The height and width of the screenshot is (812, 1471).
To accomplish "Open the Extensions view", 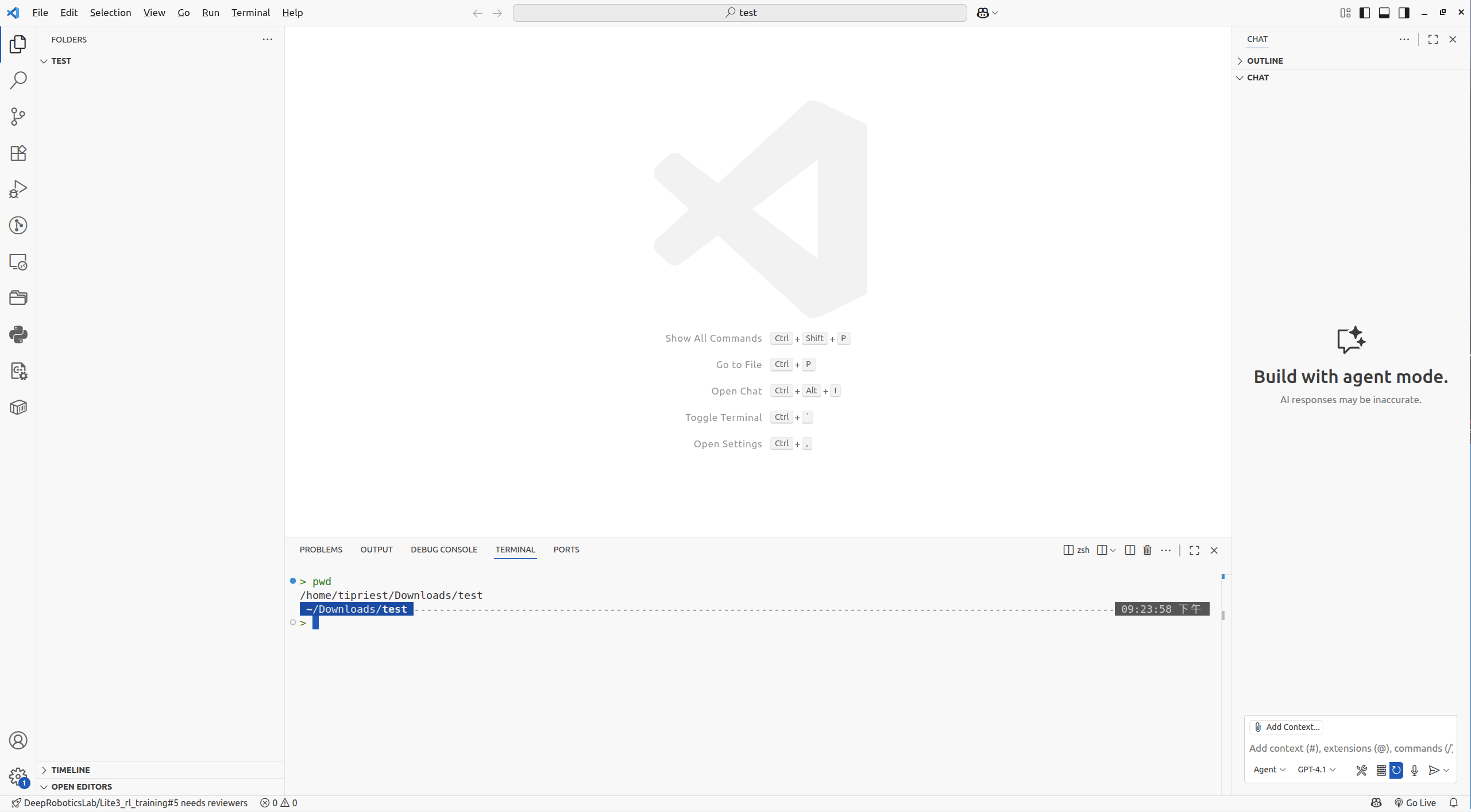I will point(18,153).
